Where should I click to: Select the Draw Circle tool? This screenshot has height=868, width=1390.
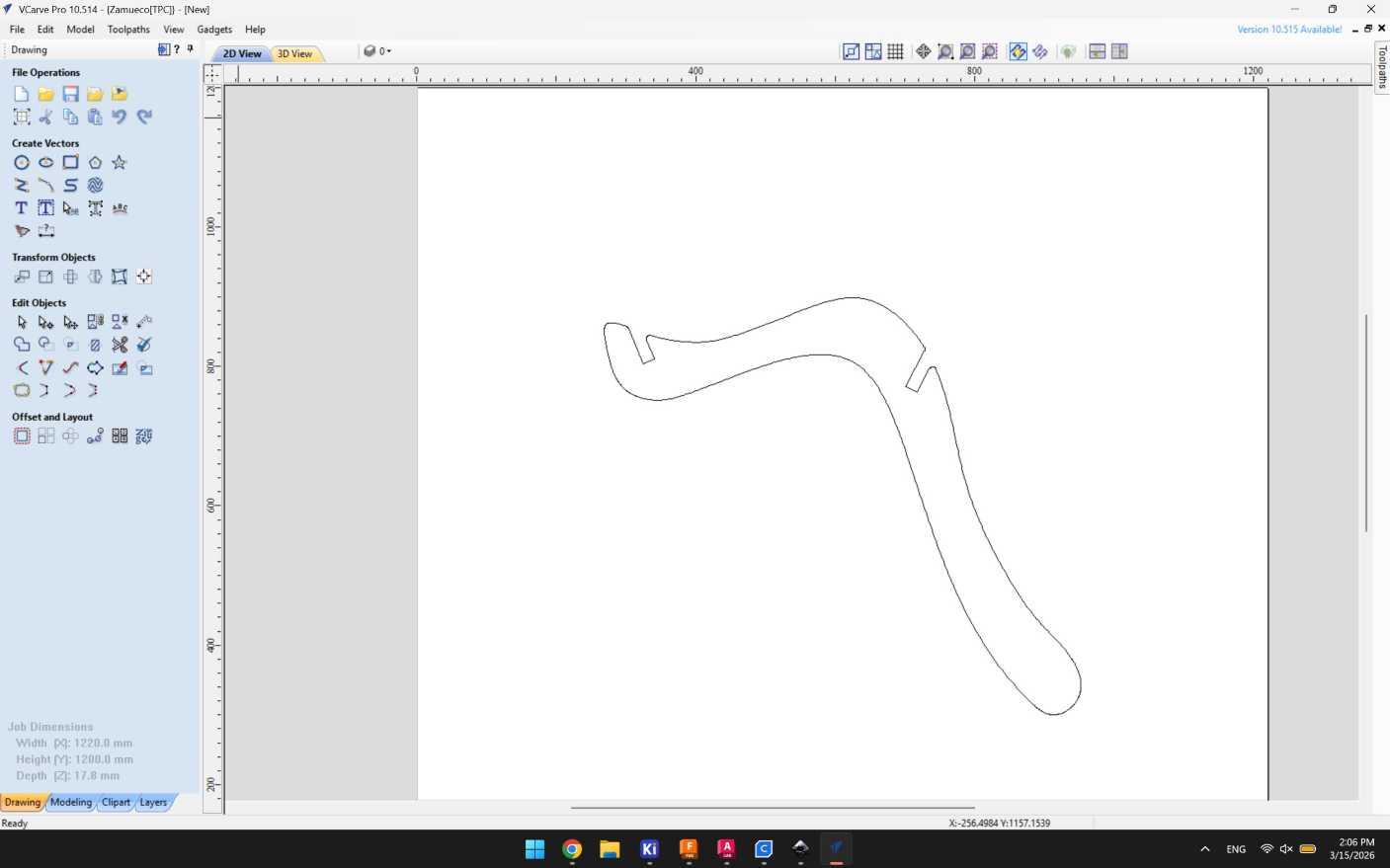pyautogui.click(x=21, y=162)
